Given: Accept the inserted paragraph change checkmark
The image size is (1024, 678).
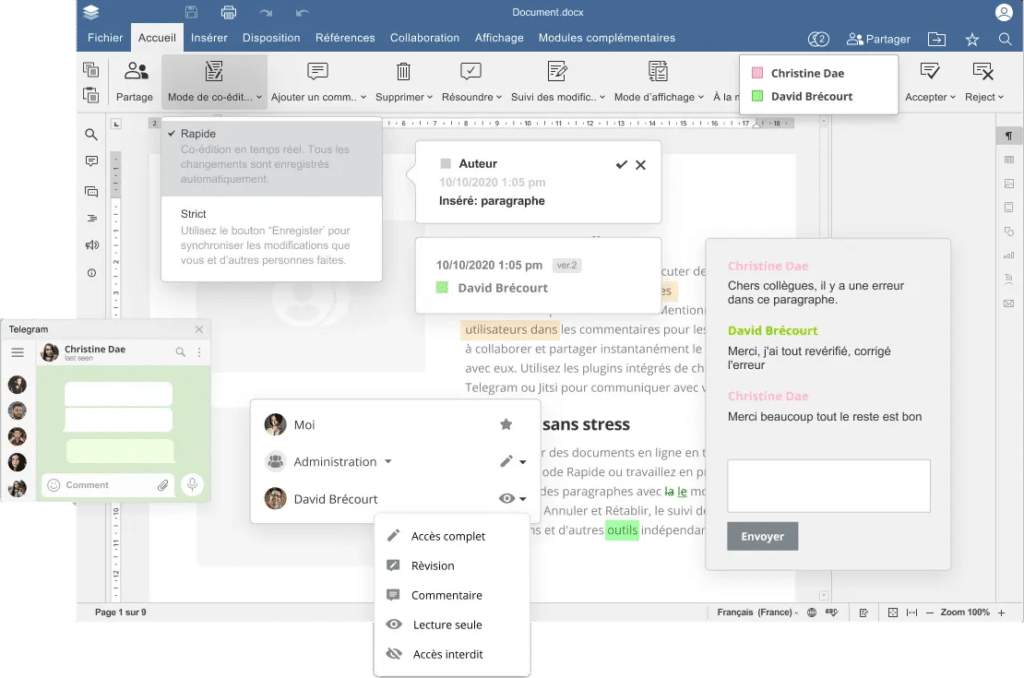Looking at the screenshot, I should point(622,165).
